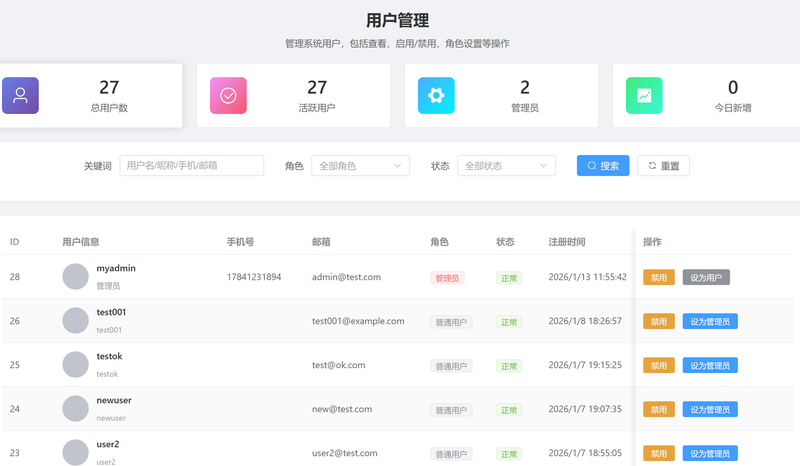Focus the keyword search input field
This screenshot has height=466, width=800.
[x=191, y=166]
